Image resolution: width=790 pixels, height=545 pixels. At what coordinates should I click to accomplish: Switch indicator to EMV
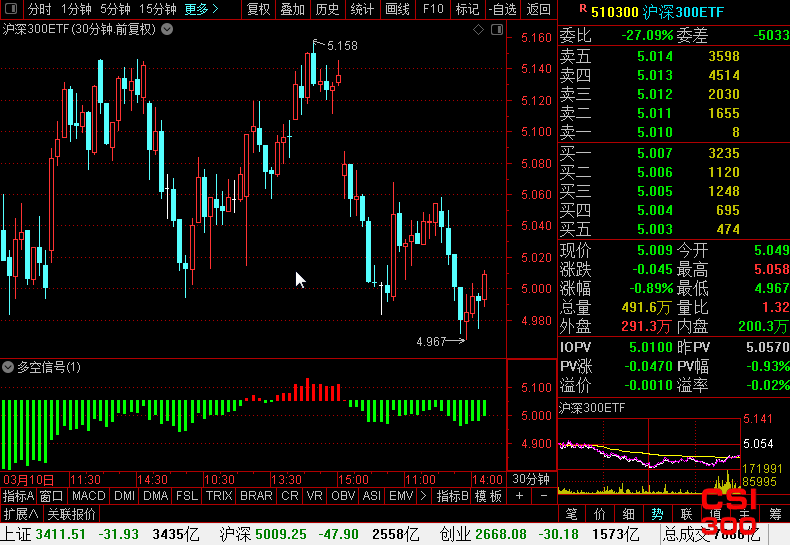point(401,496)
